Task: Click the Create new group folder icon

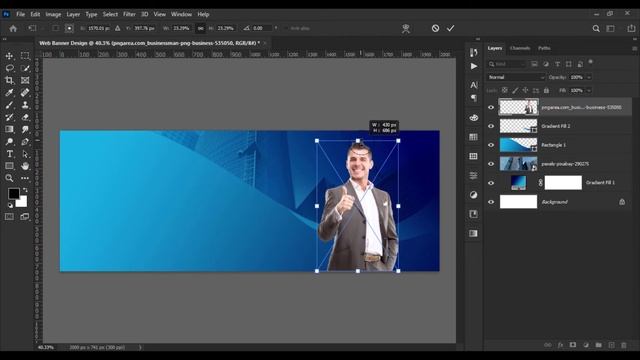Action: [598, 345]
